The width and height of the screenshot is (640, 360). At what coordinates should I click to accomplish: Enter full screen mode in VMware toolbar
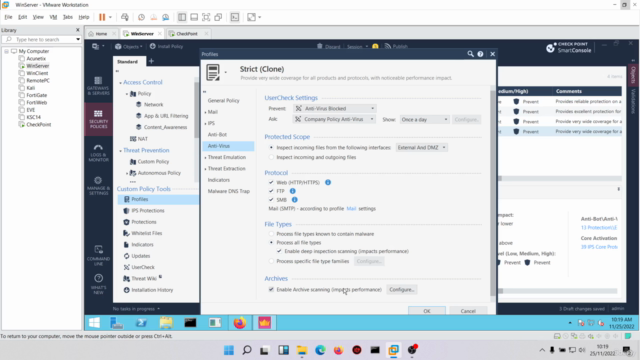pyautogui.click(x=206, y=17)
